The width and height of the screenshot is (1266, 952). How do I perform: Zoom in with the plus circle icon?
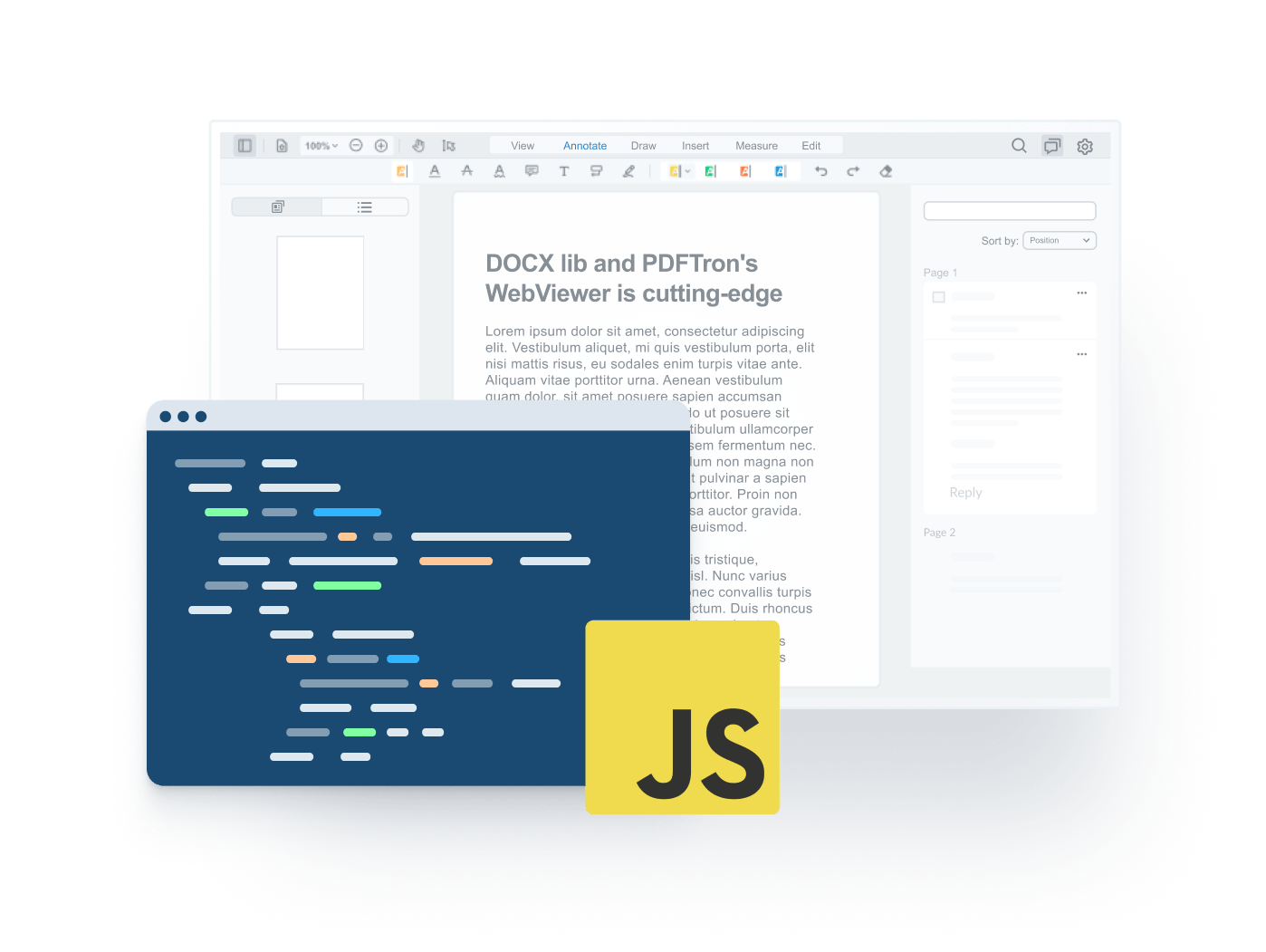(381, 146)
